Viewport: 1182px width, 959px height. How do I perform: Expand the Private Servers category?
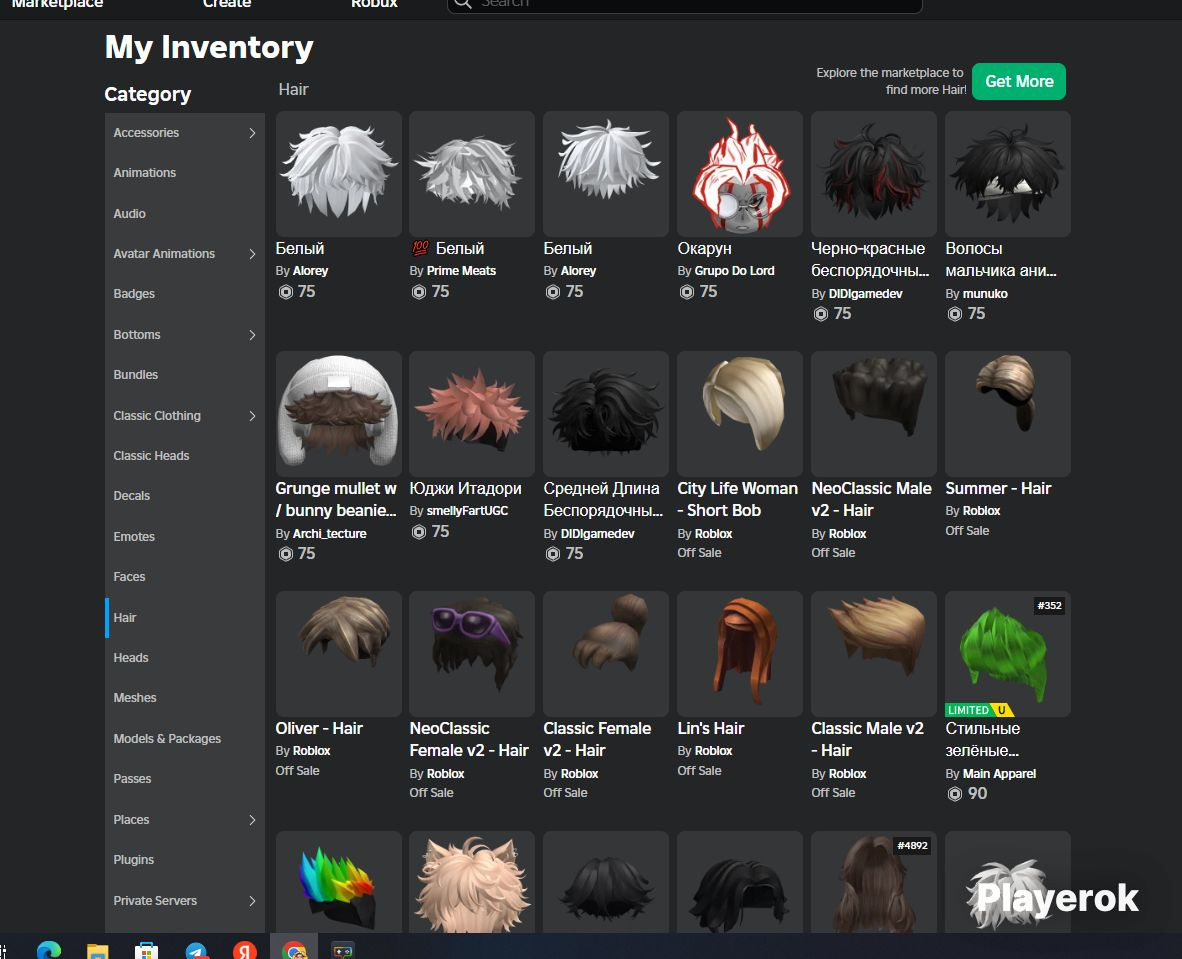tap(252, 900)
